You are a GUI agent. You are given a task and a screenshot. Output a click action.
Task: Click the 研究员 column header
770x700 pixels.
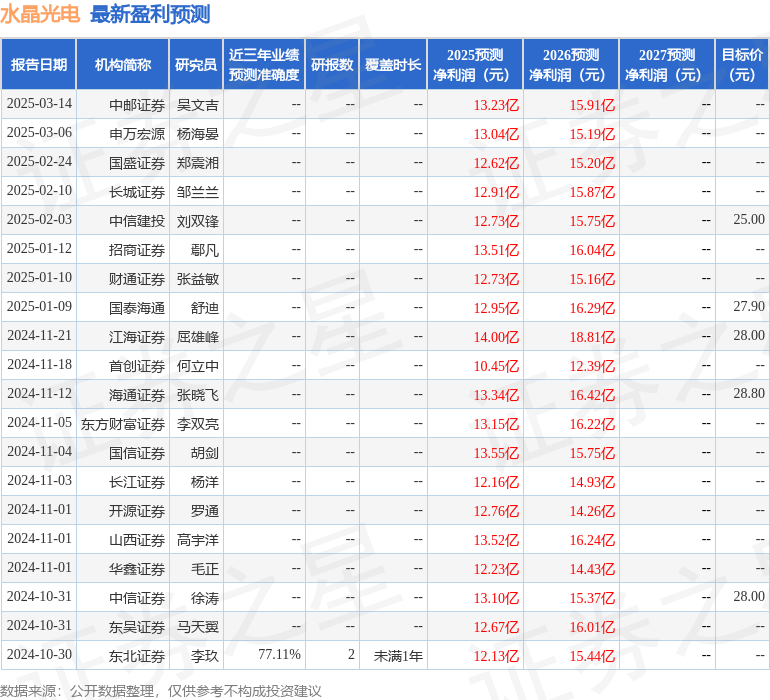[196, 65]
